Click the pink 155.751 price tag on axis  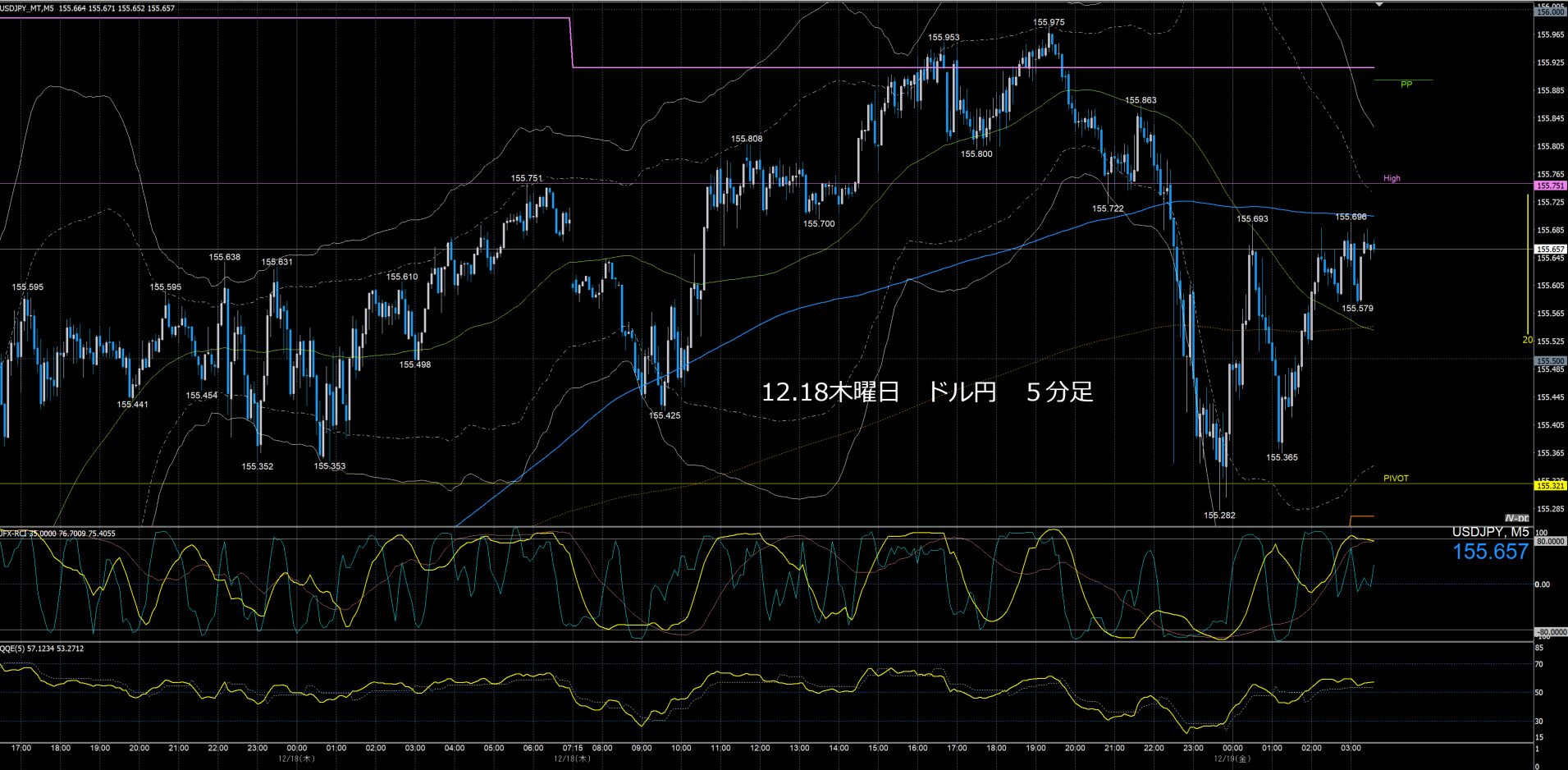[1550, 186]
